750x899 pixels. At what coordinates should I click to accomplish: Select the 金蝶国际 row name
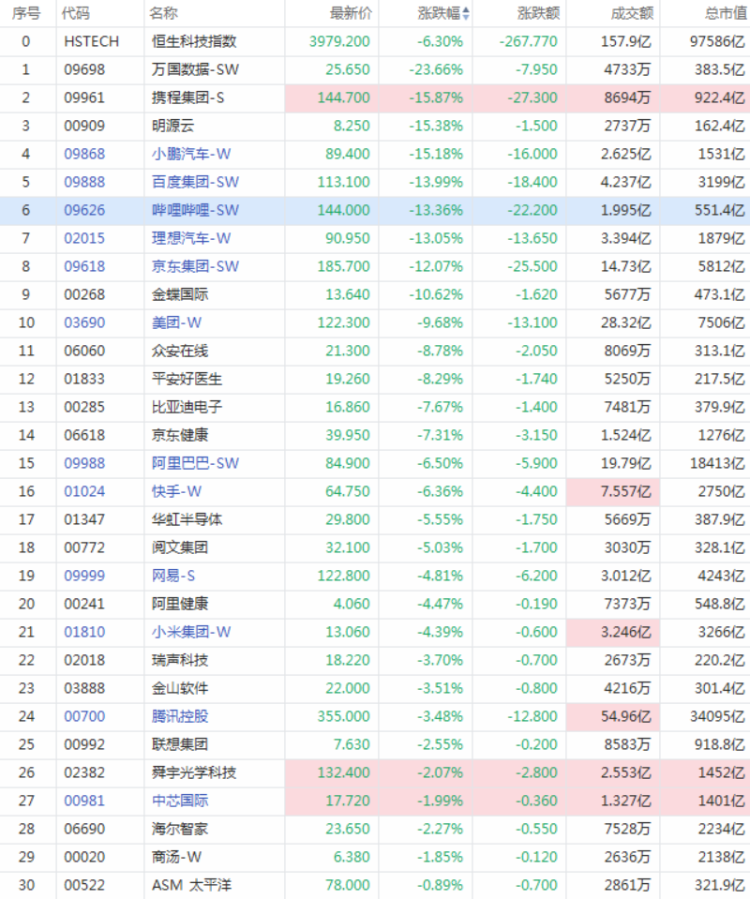pyautogui.click(x=179, y=295)
